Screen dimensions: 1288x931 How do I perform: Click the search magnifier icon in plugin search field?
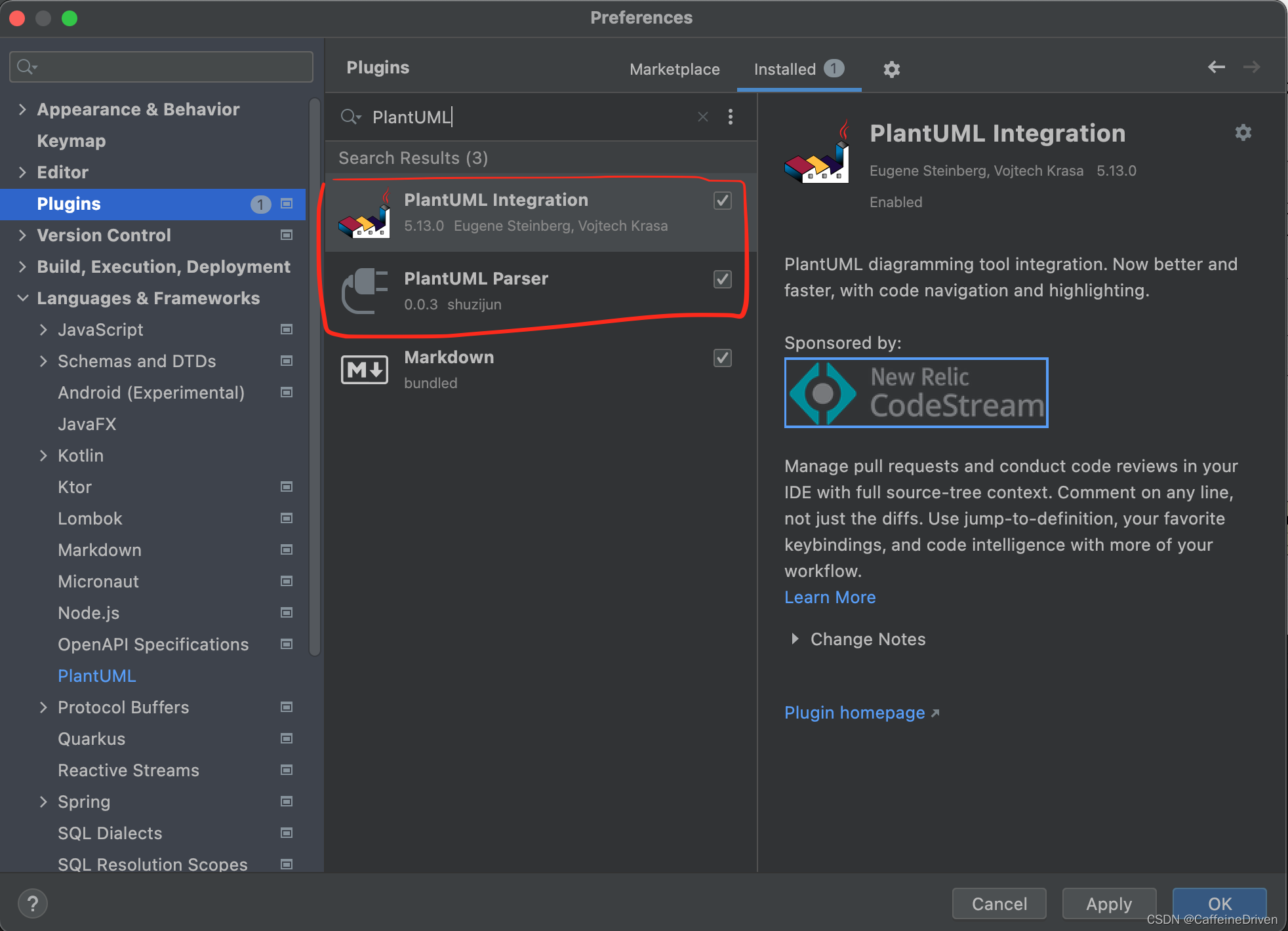[351, 117]
